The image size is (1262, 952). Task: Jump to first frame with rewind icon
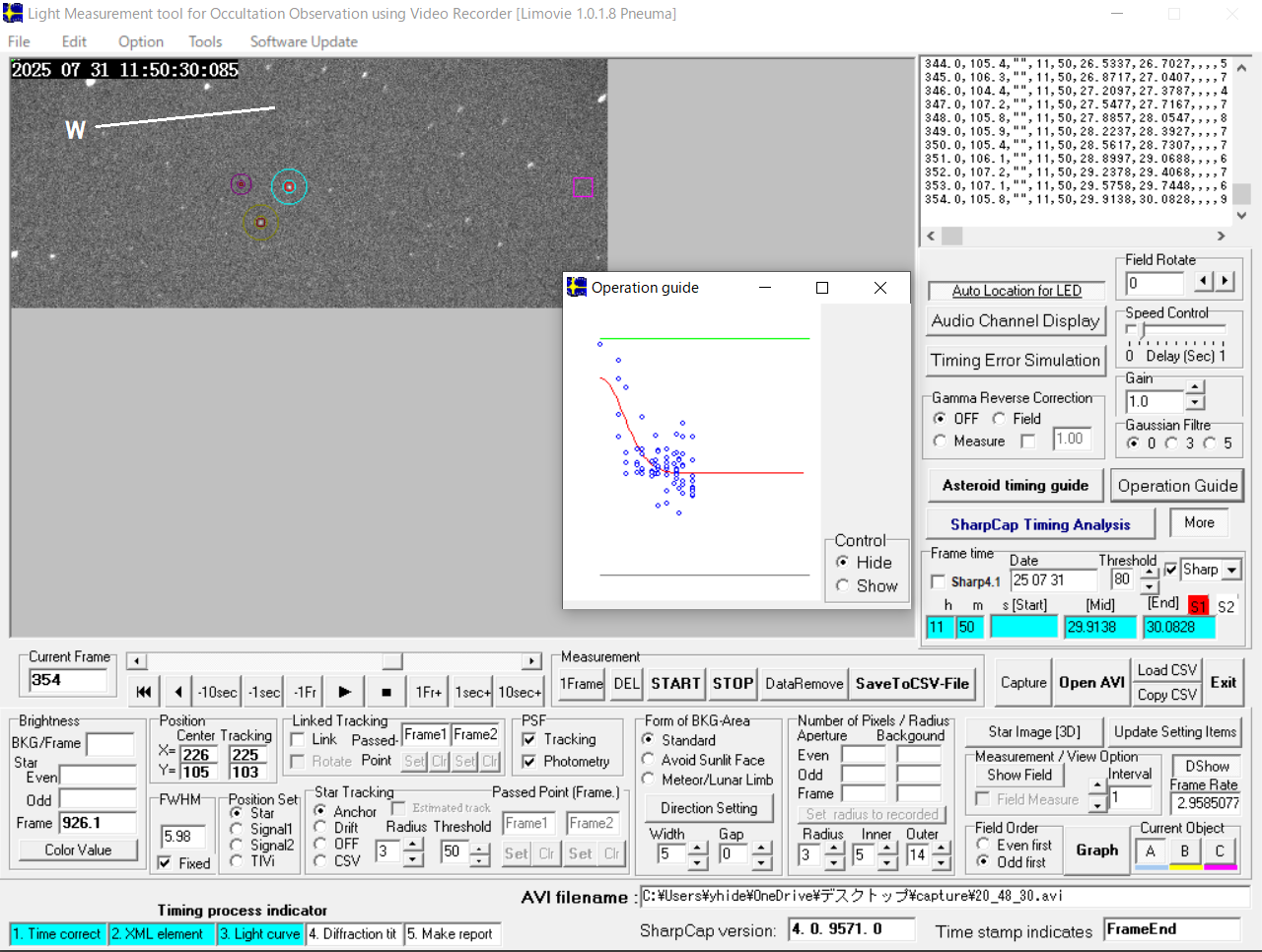point(143,692)
